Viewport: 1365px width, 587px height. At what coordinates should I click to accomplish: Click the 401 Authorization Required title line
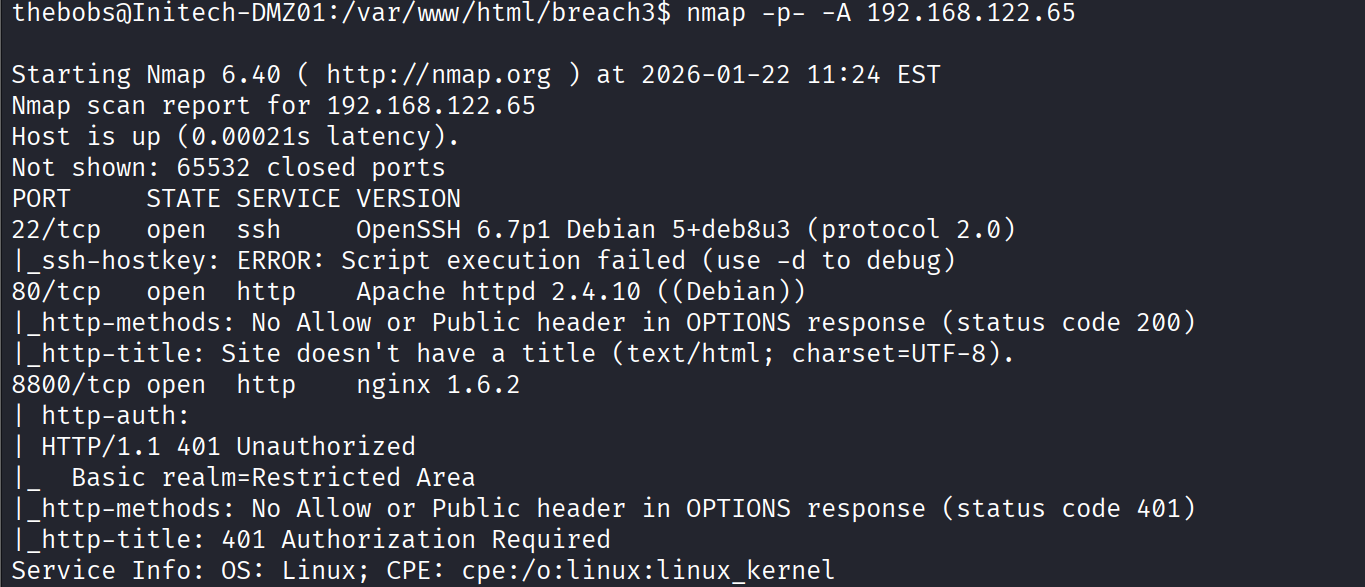[x=311, y=540]
